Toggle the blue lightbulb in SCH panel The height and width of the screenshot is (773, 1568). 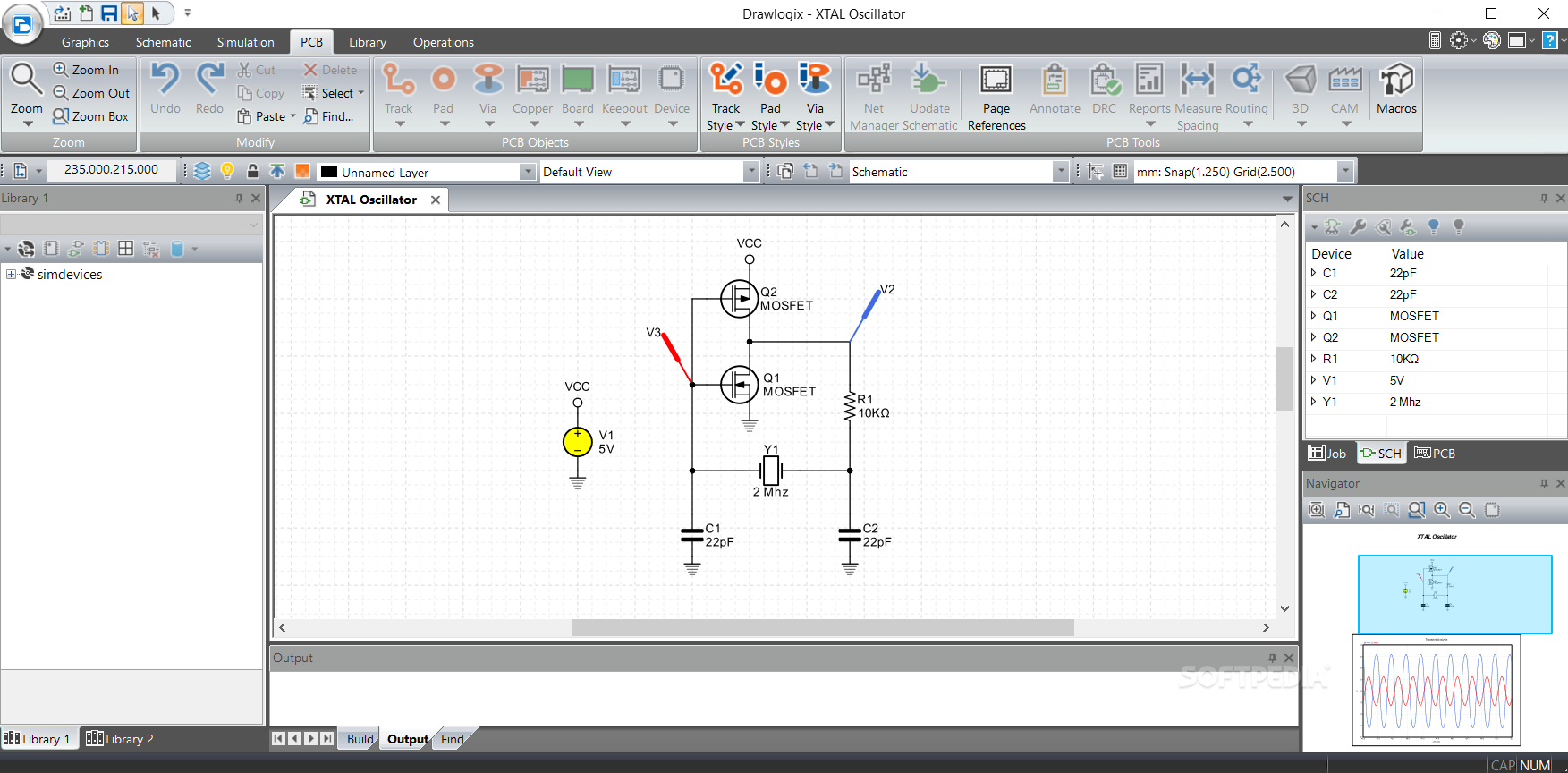coord(1434,227)
